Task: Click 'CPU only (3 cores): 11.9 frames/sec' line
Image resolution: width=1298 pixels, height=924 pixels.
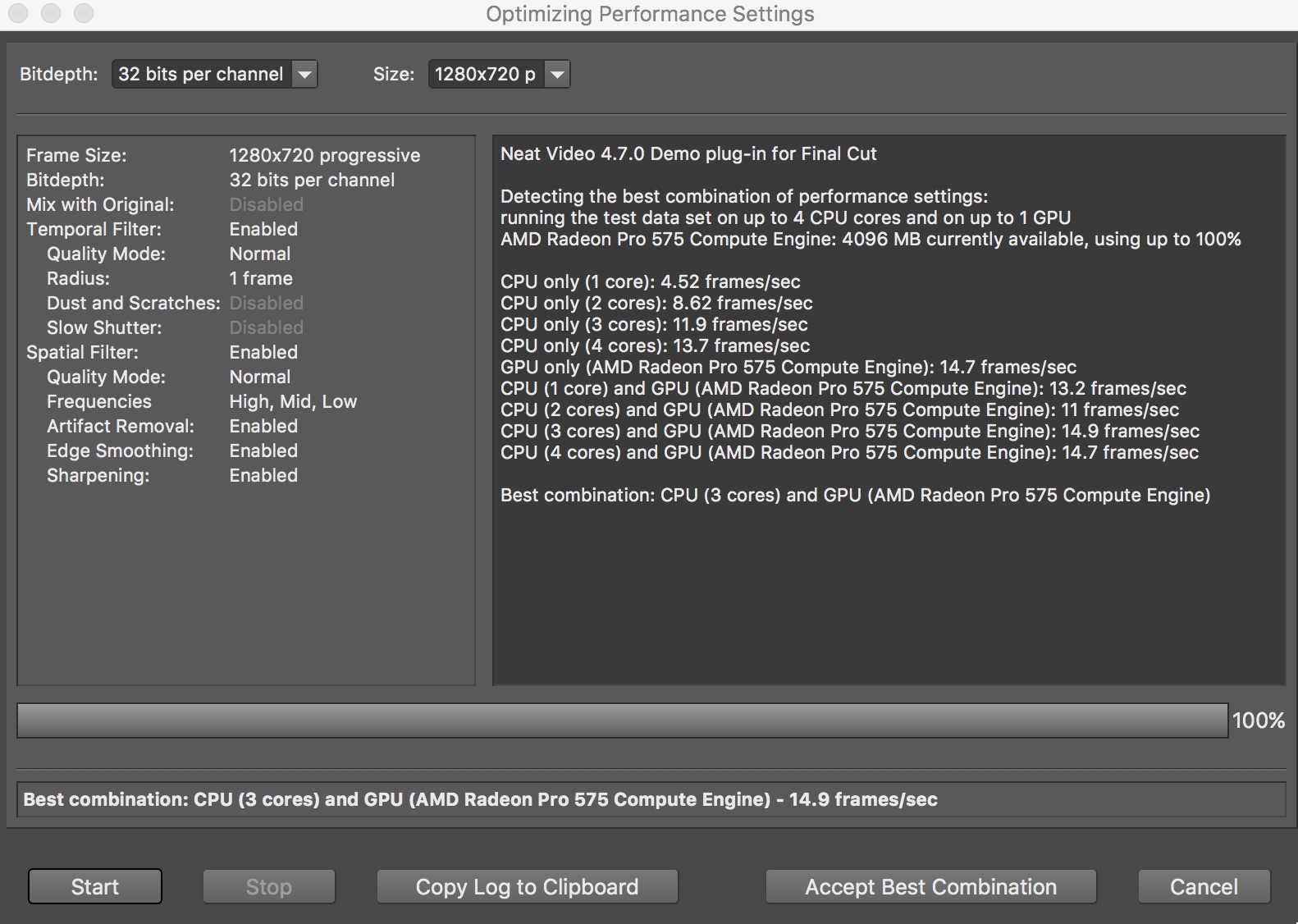Action: pos(654,324)
